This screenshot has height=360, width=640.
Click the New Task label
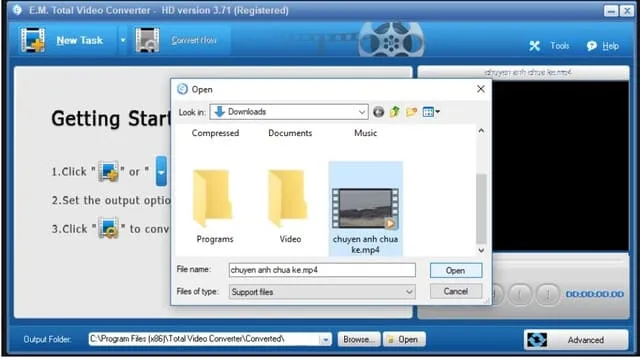coord(80,40)
